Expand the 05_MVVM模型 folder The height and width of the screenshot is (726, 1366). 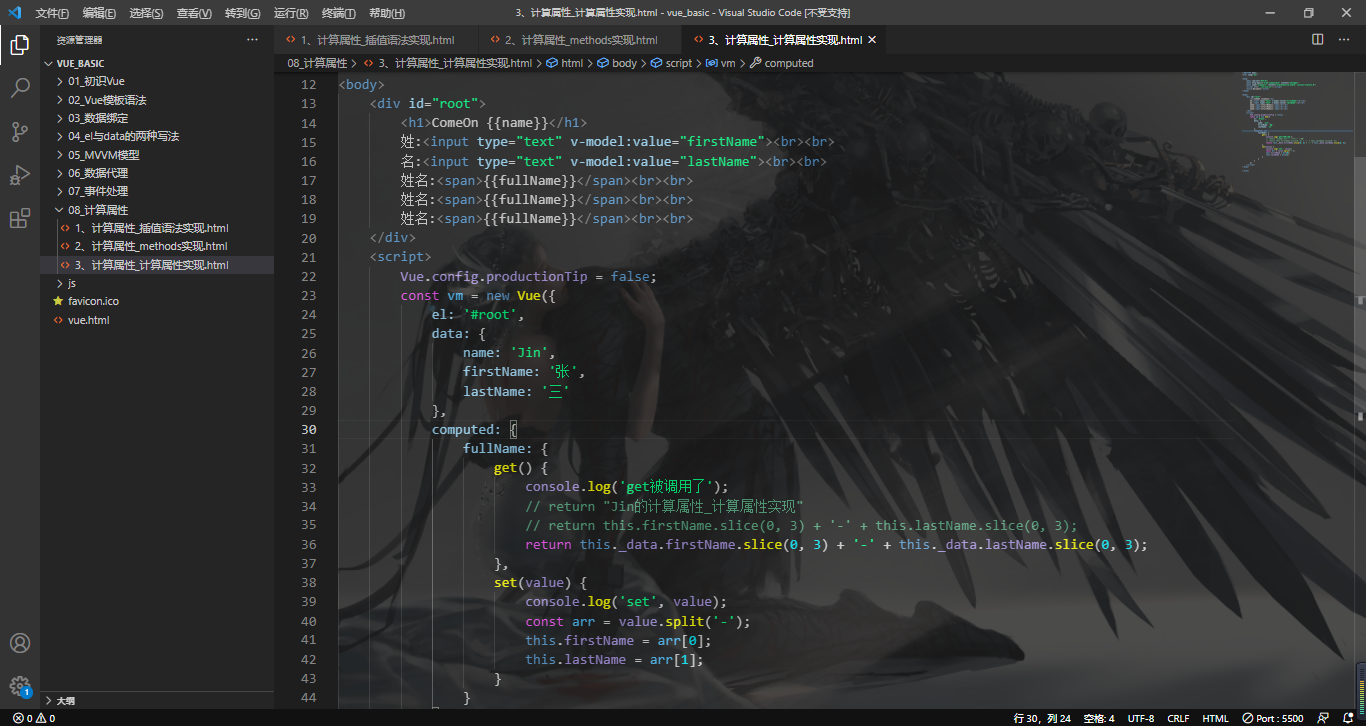[157, 155]
